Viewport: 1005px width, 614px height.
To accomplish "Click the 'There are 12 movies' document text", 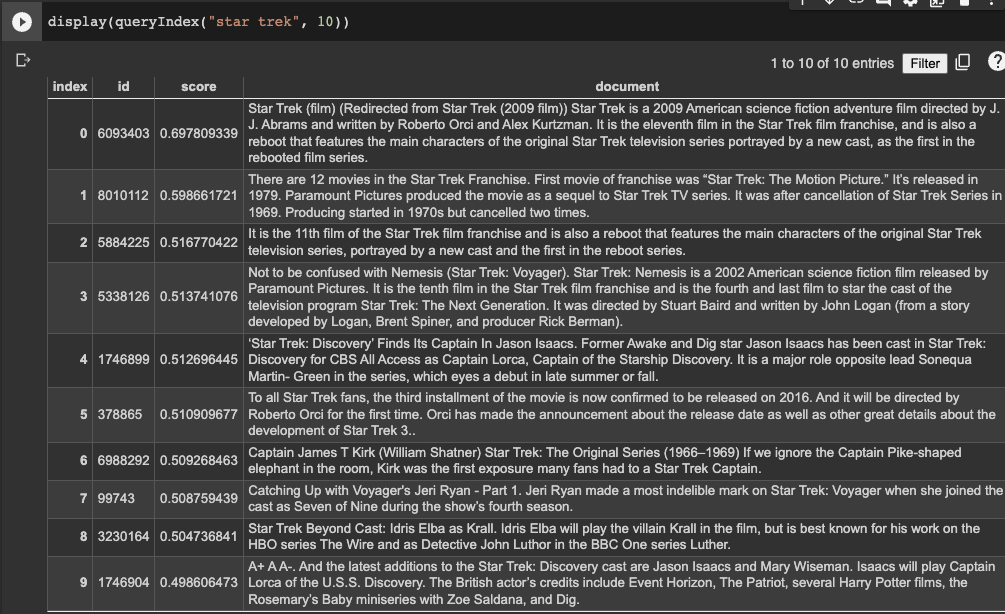I will click(624, 195).
